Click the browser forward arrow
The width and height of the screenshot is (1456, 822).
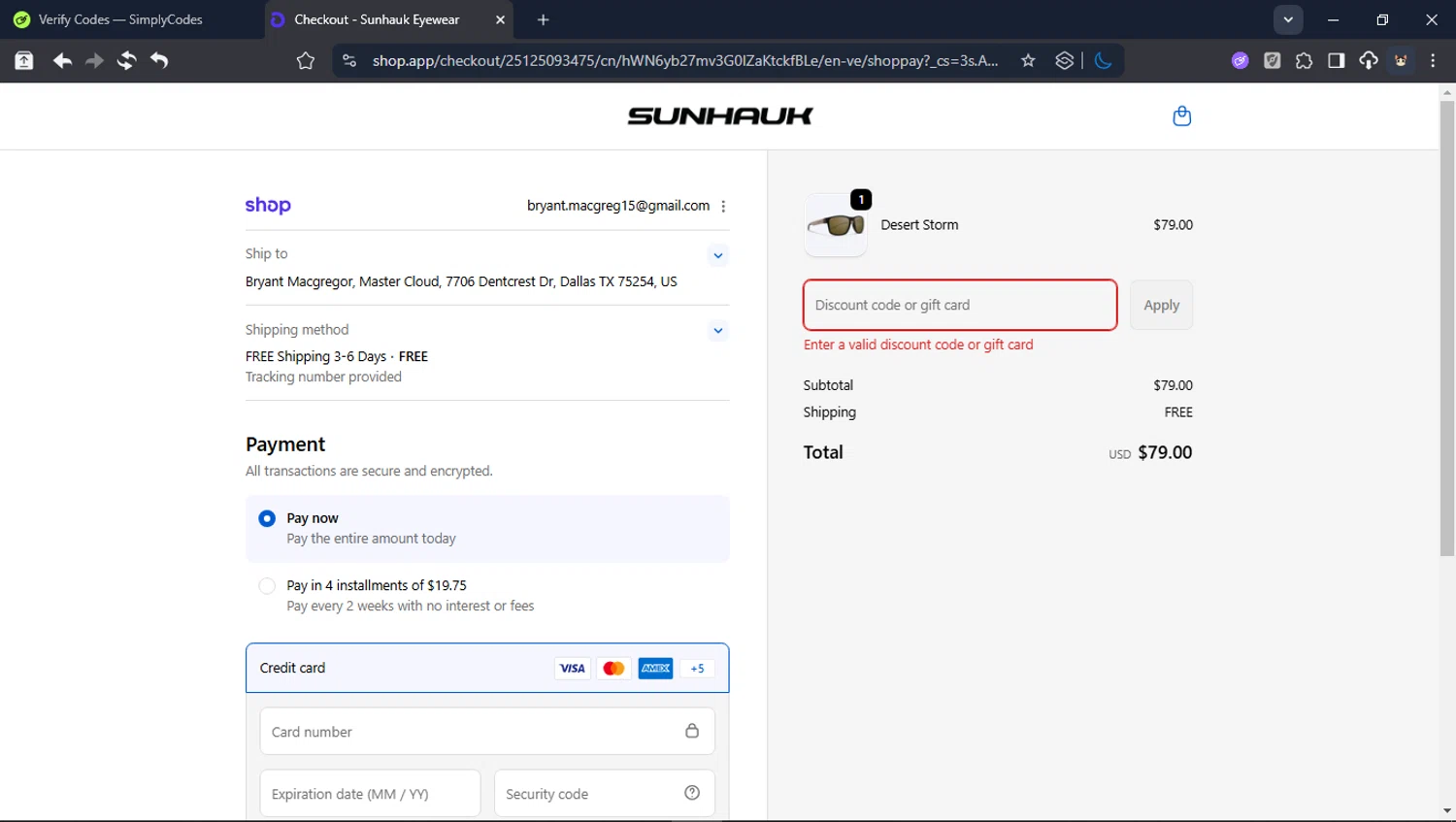(94, 60)
